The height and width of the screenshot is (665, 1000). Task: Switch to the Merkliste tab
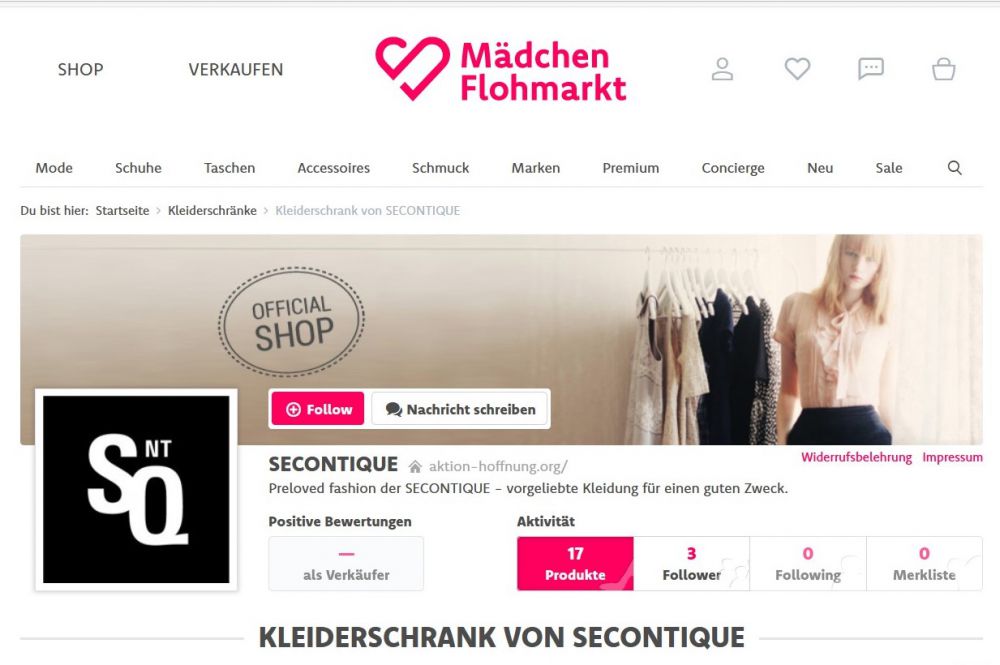[924, 564]
